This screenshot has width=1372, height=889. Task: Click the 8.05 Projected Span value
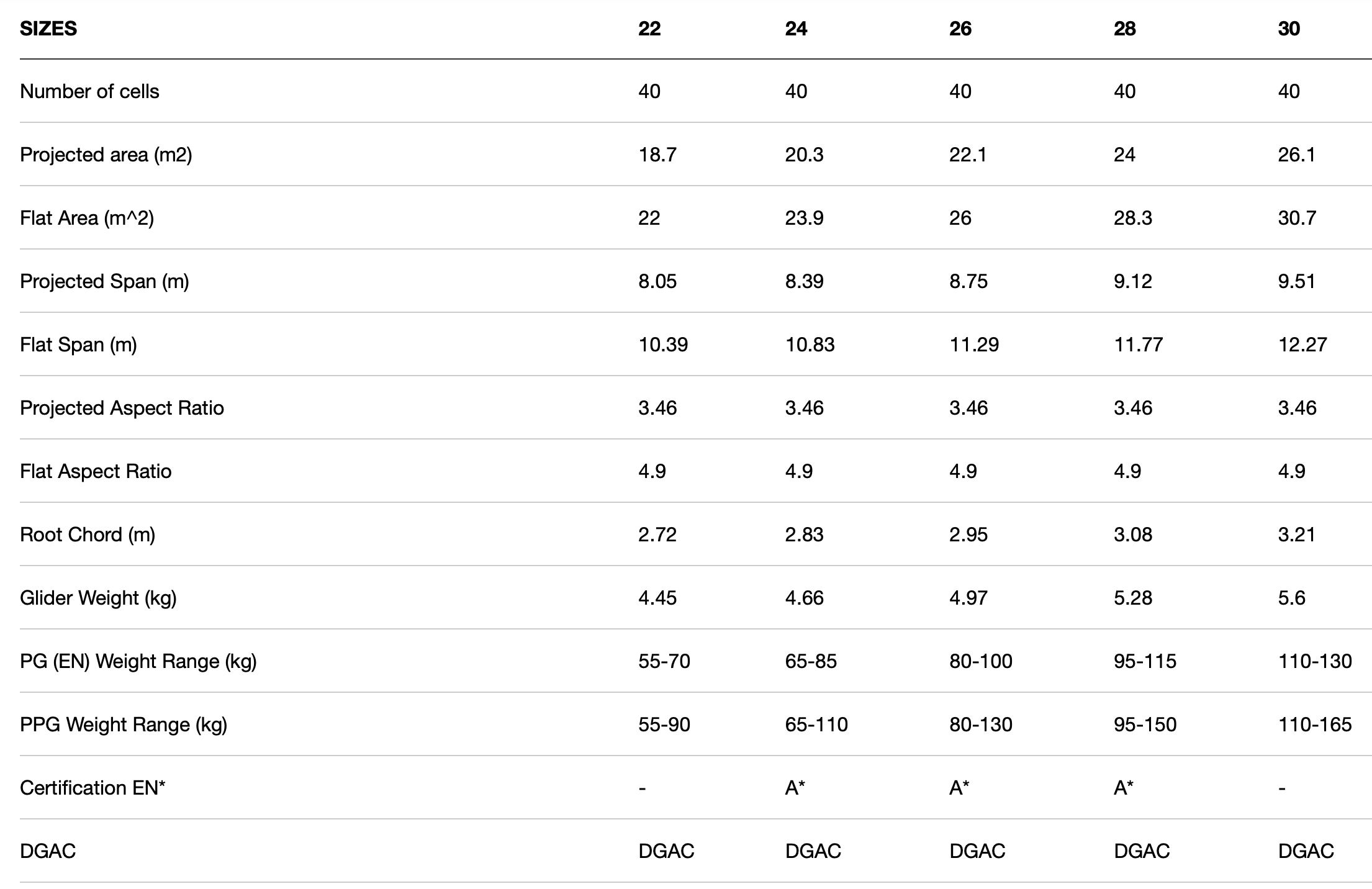coord(657,281)
